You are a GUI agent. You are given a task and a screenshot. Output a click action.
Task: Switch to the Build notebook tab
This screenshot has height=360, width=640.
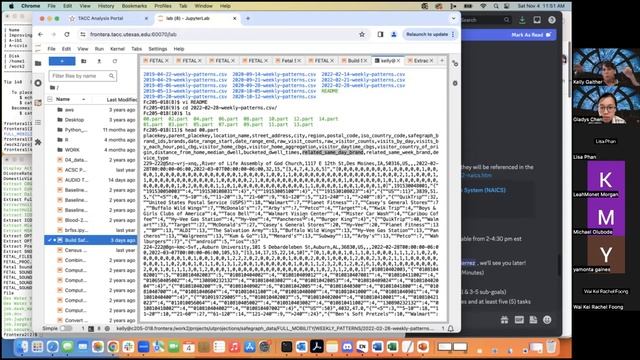pos(355,60)
